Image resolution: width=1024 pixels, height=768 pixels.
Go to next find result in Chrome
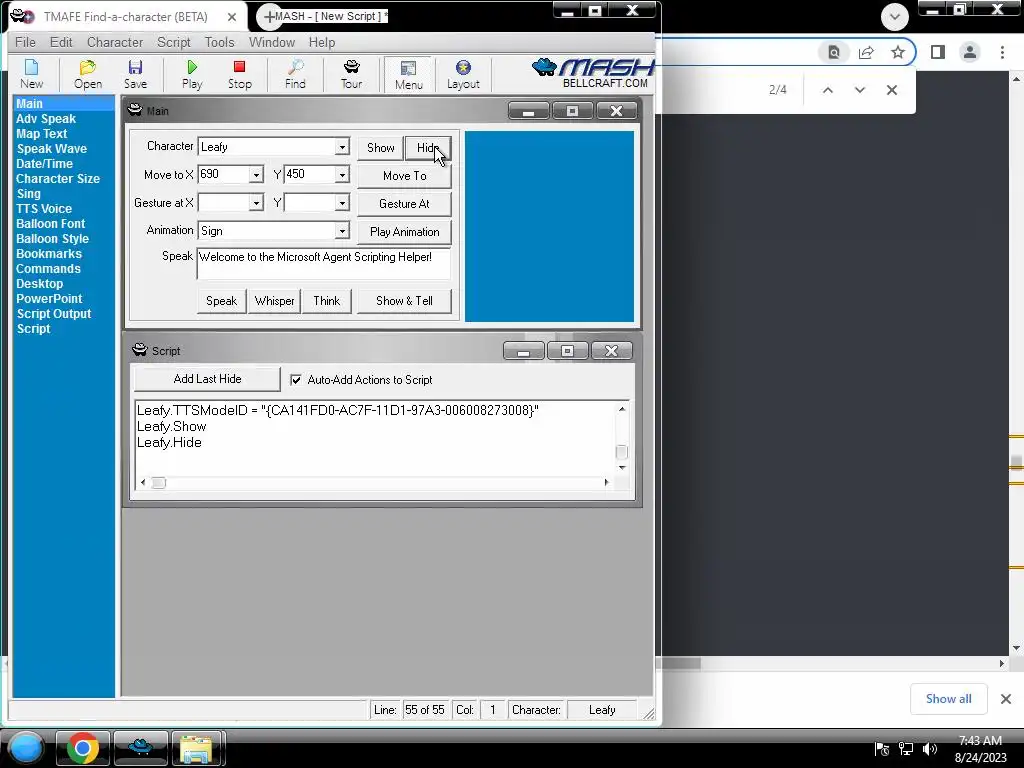click(x=859, y=90)
